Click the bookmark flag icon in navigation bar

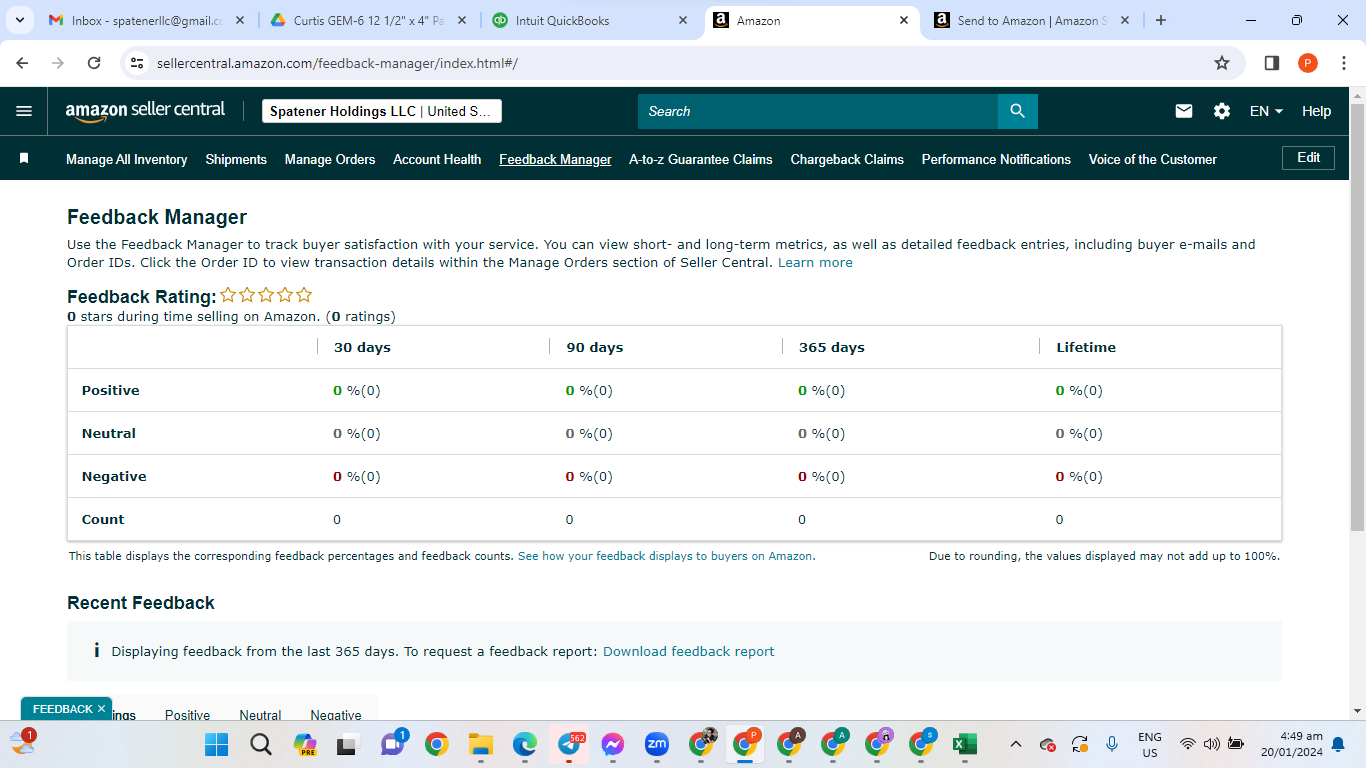(24, 159)
